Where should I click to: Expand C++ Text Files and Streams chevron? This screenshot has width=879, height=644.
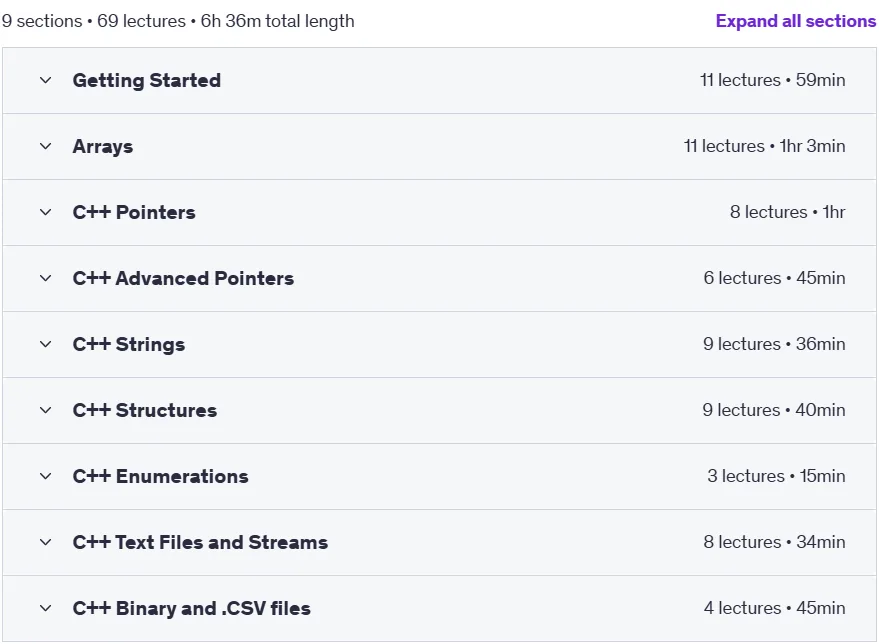(x=45, y=542)
